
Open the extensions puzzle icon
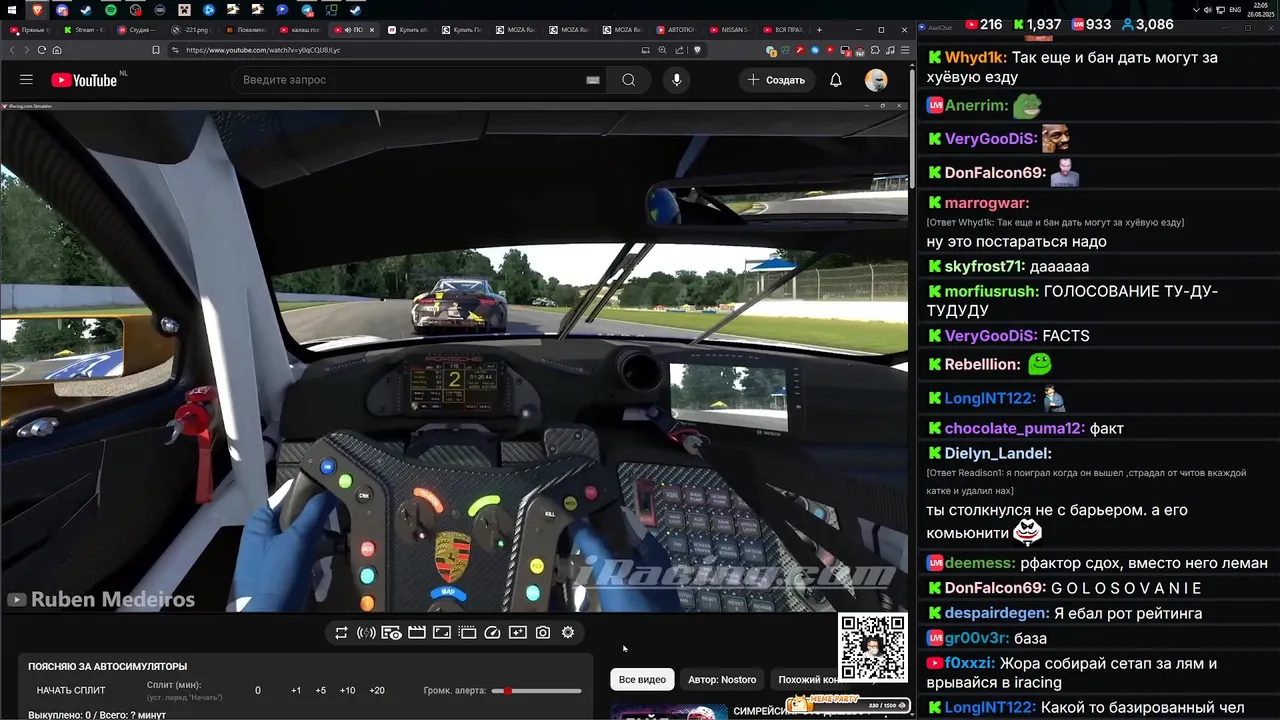(875, 50)
